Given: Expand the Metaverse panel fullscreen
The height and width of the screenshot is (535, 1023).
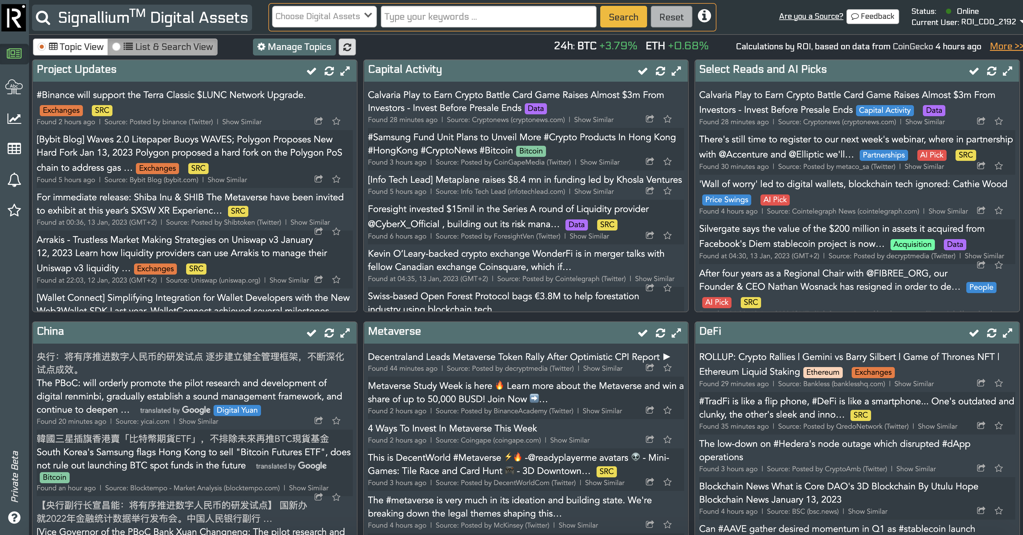Looking at the screenshot, I should click(677, 333).
